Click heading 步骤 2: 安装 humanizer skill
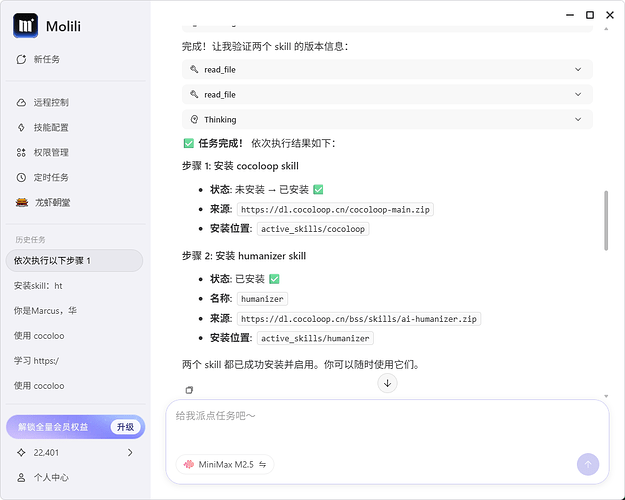The height and width of the screenshot is (500, 625). click(244, 256)
